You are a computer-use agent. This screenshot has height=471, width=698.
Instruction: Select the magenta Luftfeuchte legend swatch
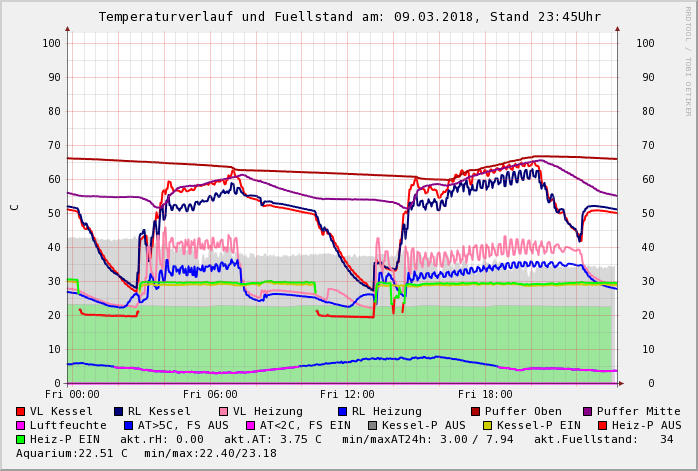click(x=20, y=425)
